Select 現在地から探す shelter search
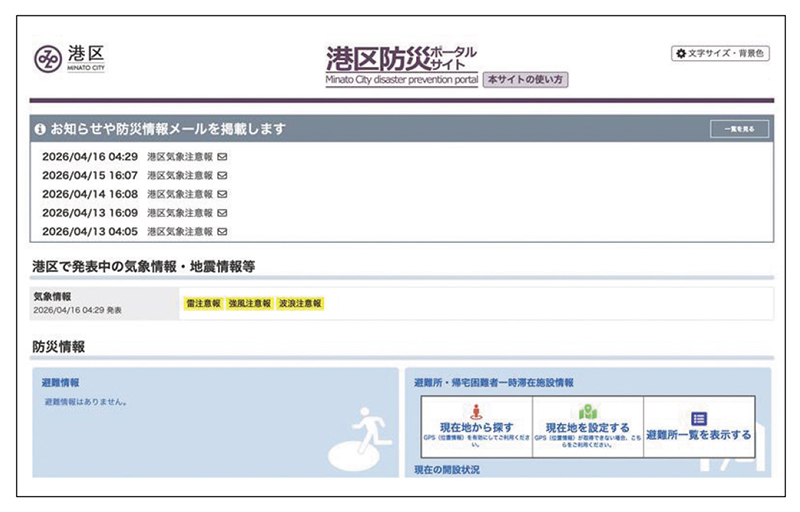This screenshot has width=800, height=512. click(x=477, y=427)
